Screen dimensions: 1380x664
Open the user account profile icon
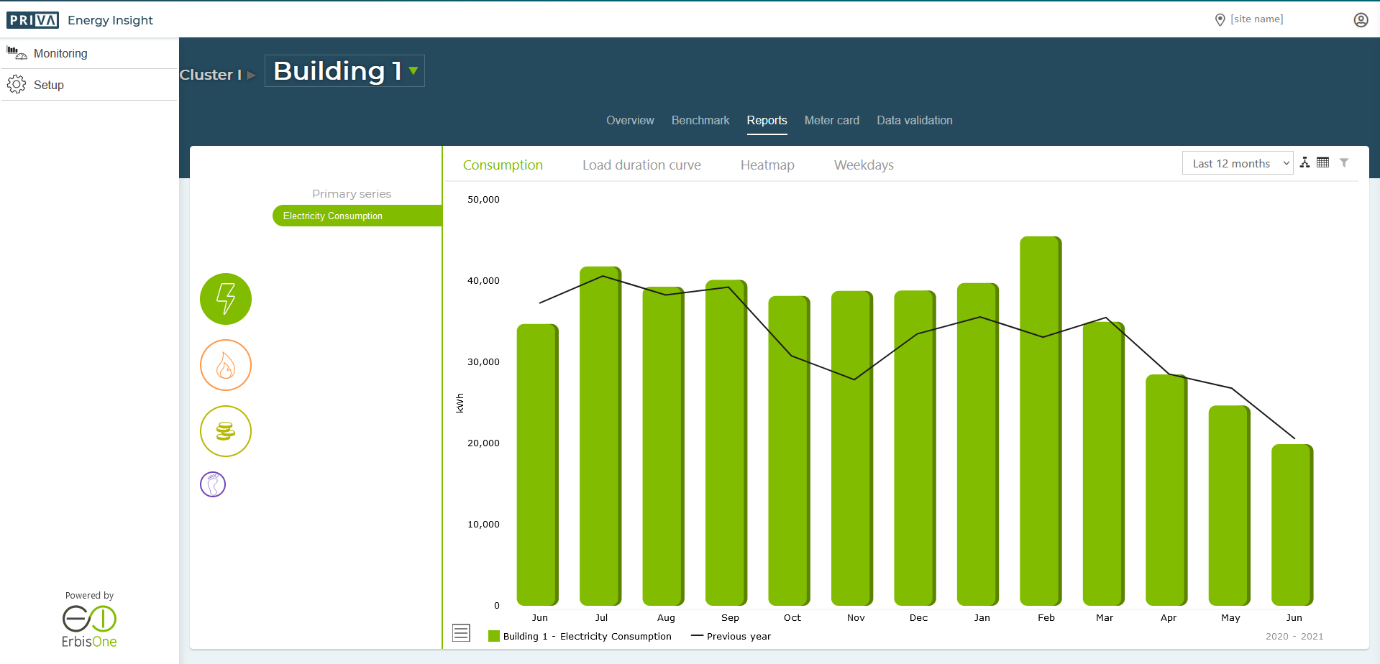pos(1360,20)
